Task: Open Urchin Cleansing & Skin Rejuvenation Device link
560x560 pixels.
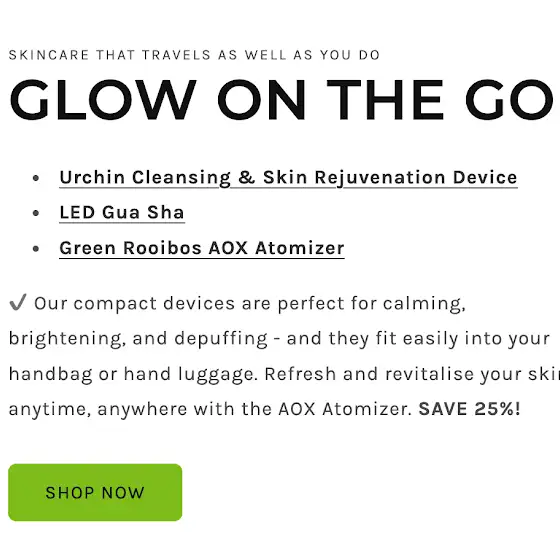Action: [288, 178]
